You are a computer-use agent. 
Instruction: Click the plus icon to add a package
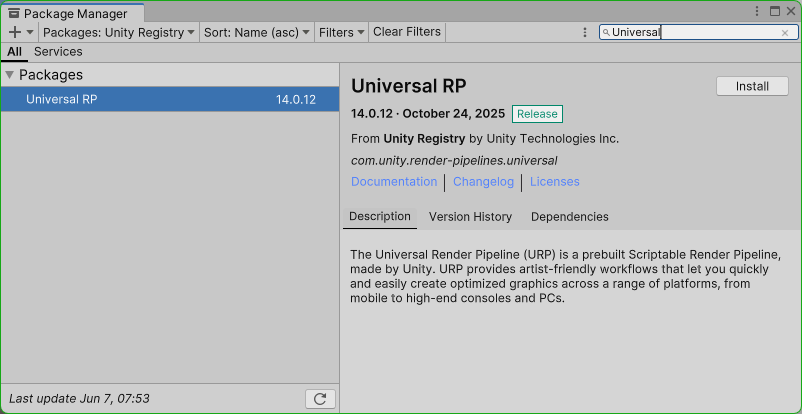(x=15, y=32)
